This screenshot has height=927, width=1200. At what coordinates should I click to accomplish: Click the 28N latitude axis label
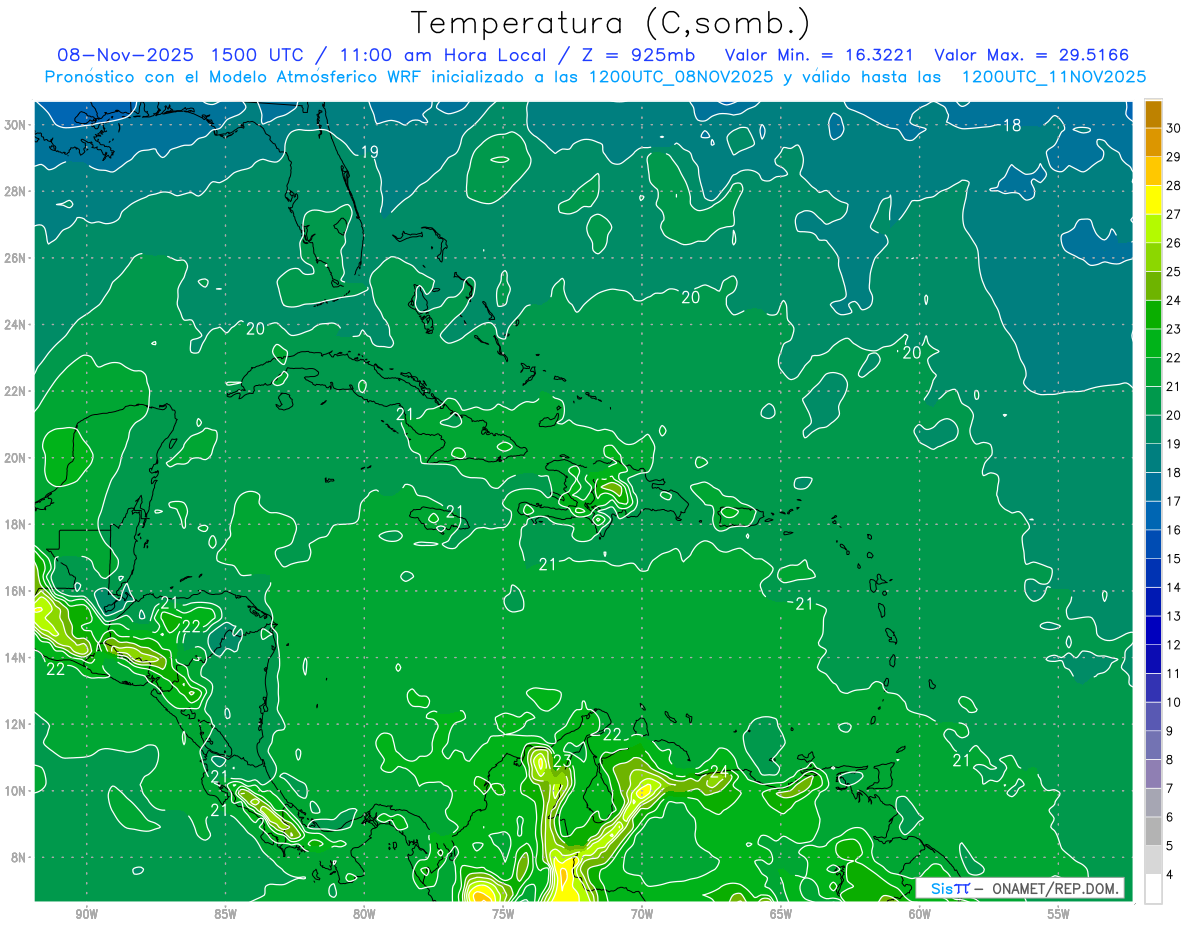17,191
